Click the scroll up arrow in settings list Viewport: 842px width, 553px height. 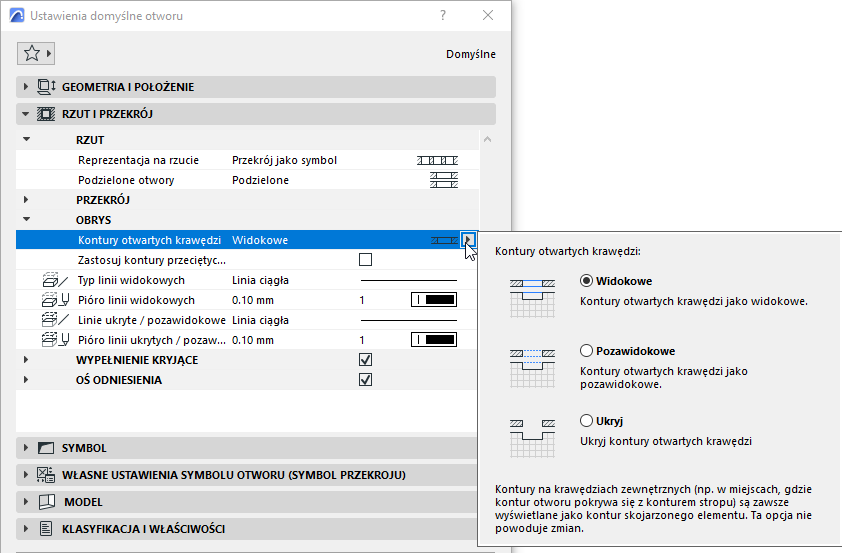tap(488, 140)
